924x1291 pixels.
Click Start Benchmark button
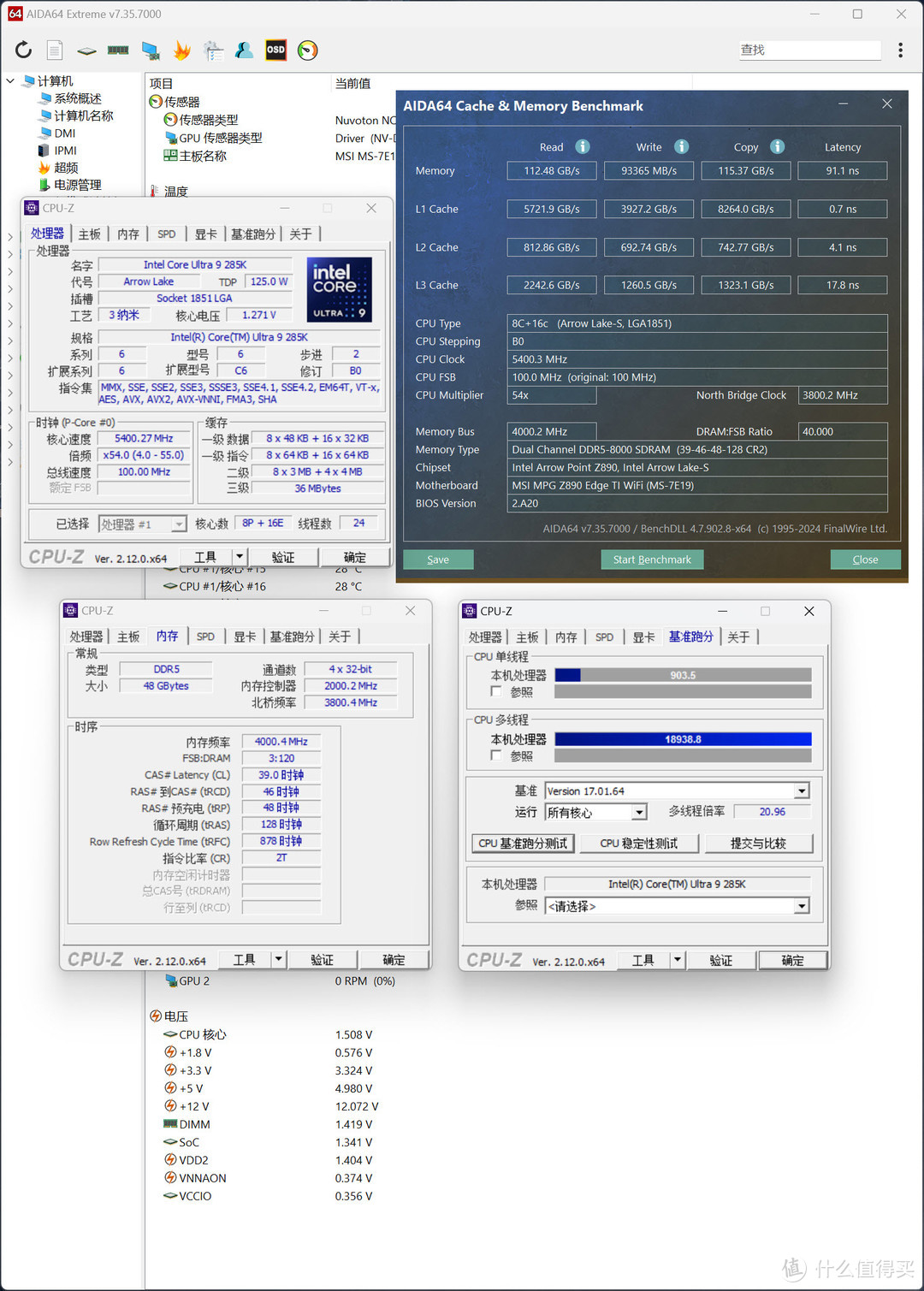pyautogui.click(x=652, y=560)
